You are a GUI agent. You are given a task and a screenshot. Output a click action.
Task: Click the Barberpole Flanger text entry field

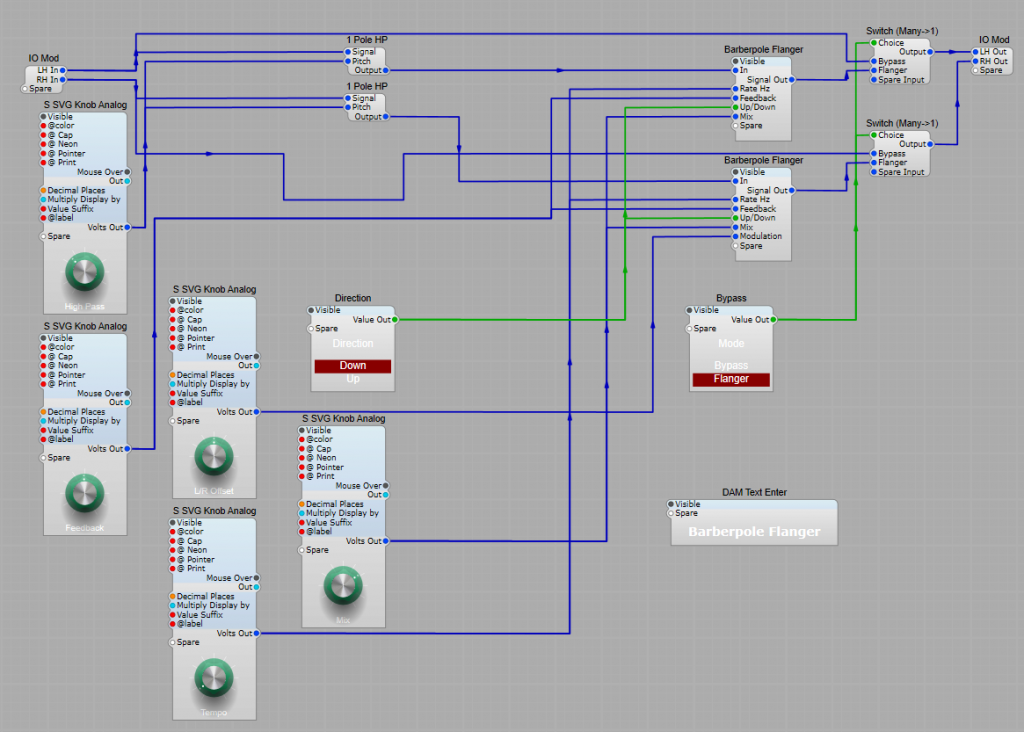754,532
